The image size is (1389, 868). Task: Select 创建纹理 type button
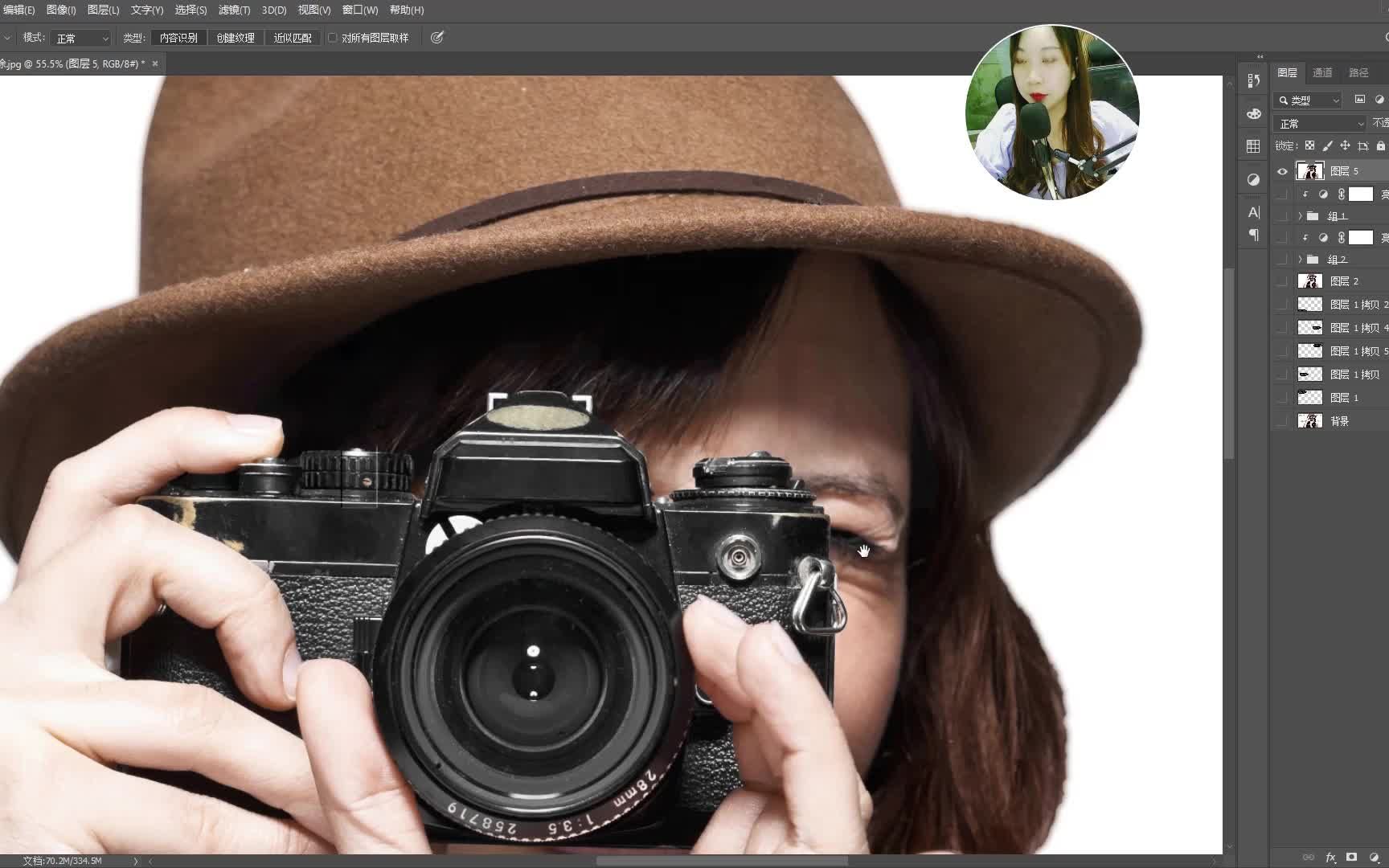coord(236,38)
